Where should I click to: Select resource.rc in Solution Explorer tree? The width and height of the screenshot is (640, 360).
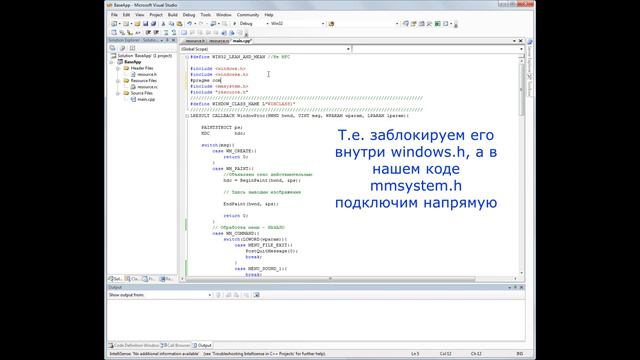click(x=144, y=87)
